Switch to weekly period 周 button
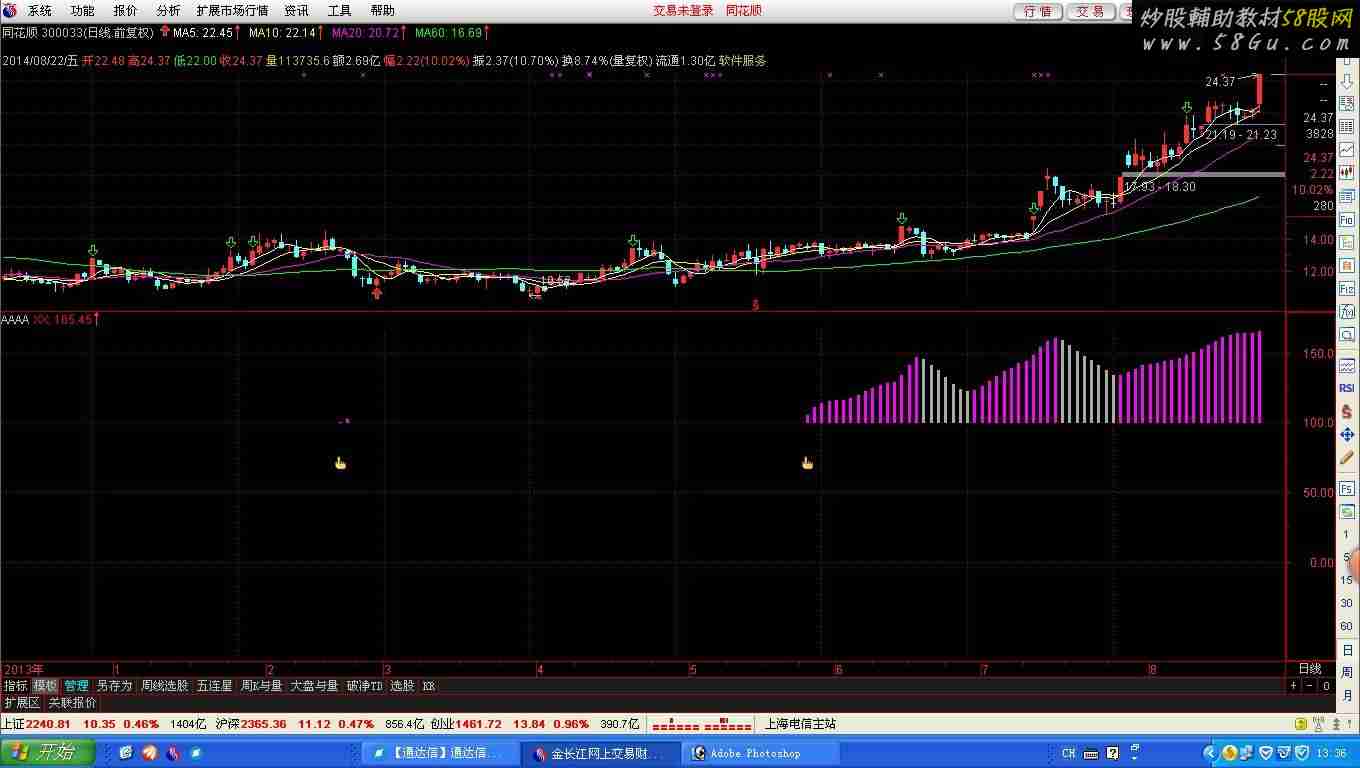 (1347, 673)
